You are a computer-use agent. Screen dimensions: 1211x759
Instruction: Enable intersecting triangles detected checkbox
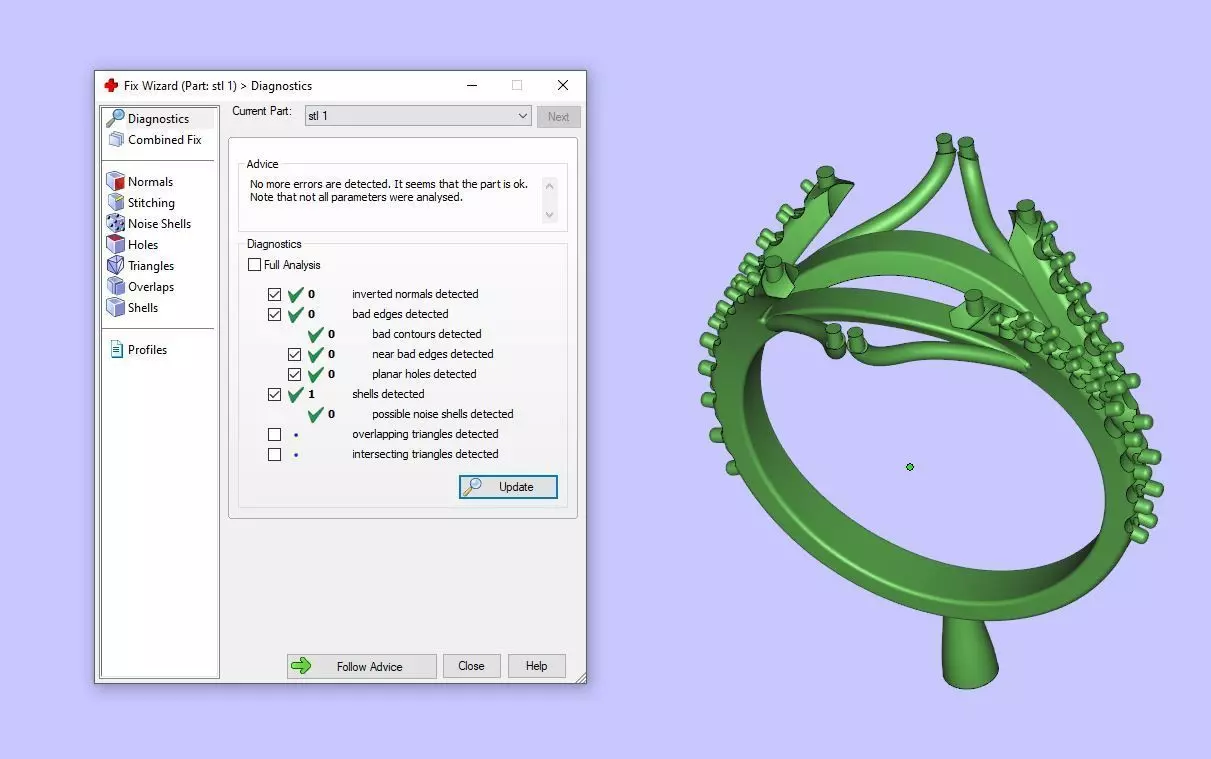click(x=274, y=454)
